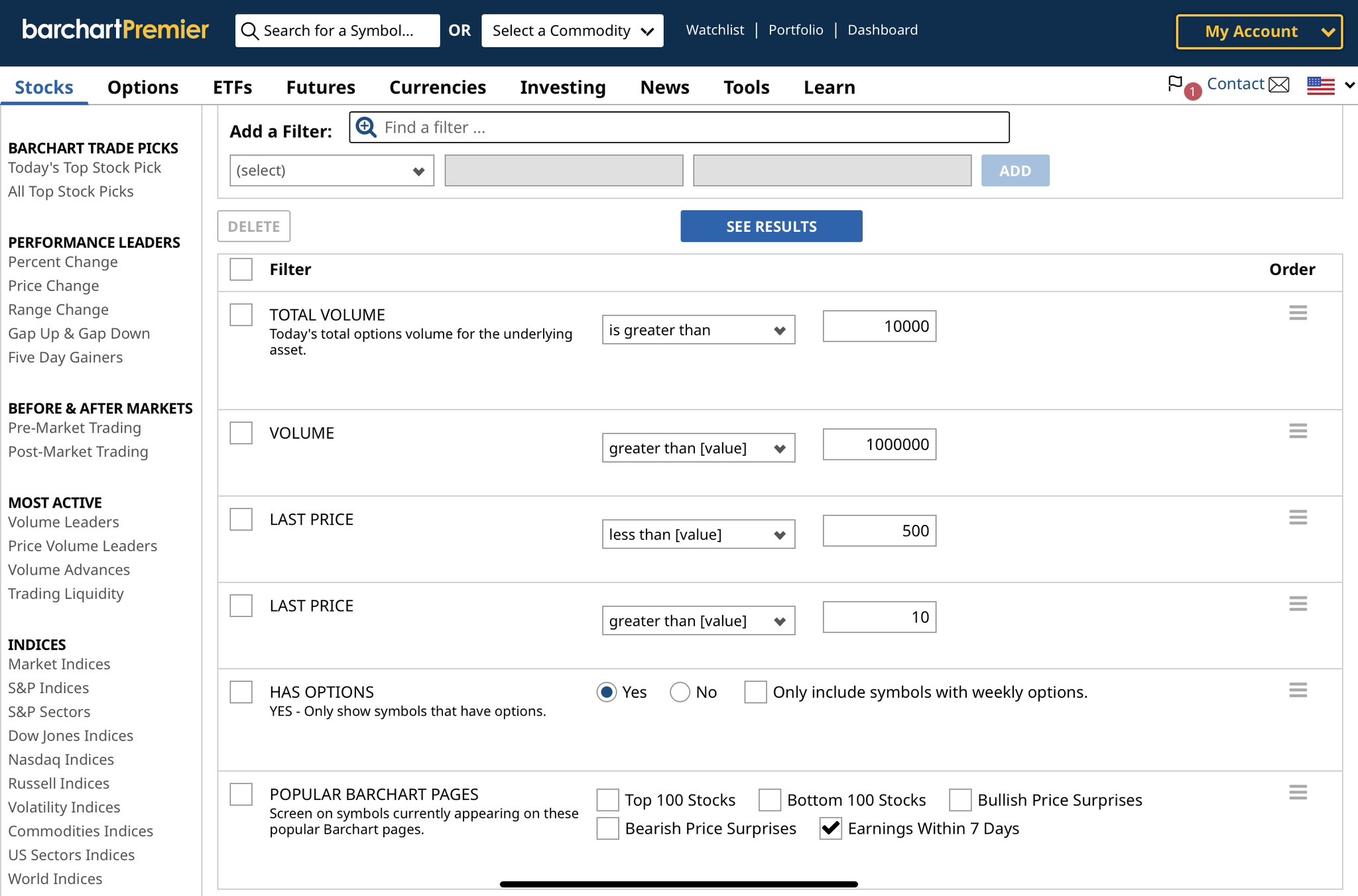This screenshot has width=1358, height=896.
Task: Change the 'is greater than' comparison dropdown
Action: 698,329
